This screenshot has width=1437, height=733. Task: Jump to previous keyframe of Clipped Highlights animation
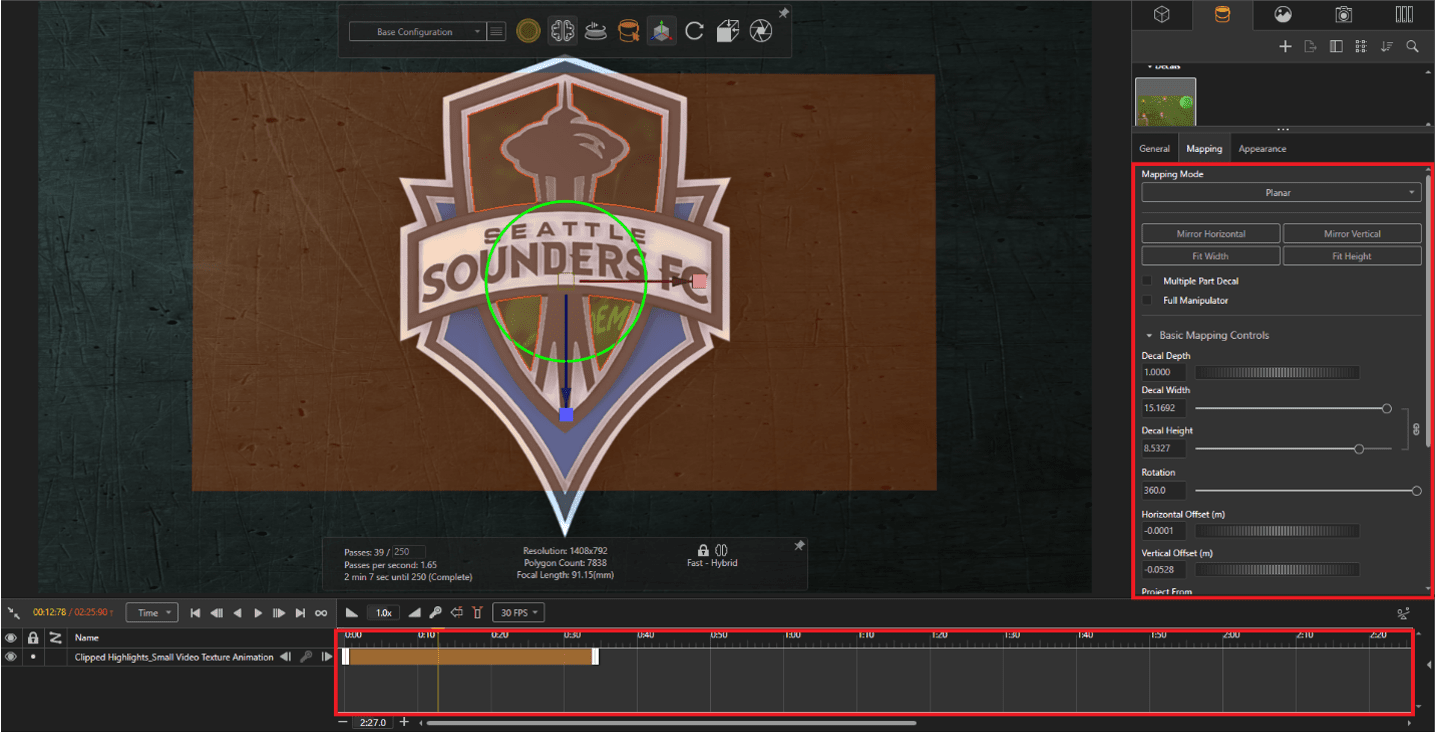pos(285,657)
